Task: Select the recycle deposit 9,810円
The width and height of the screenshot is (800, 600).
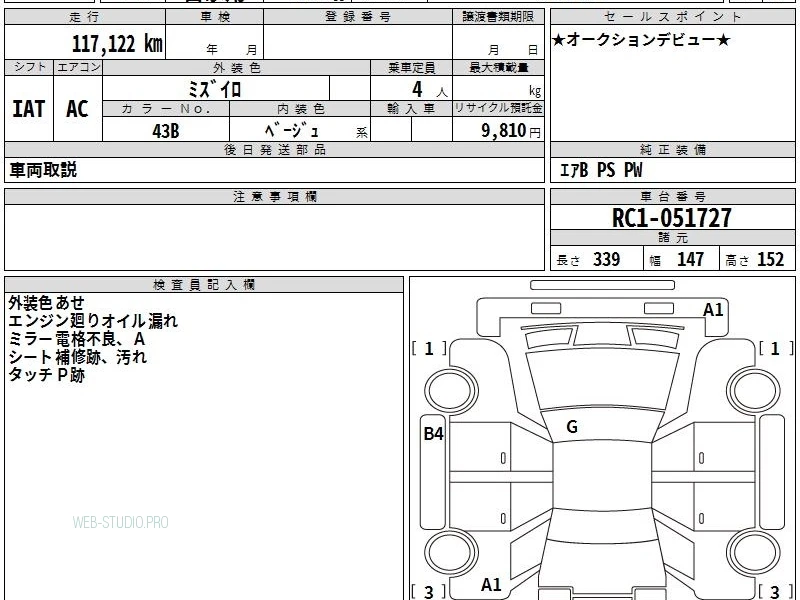Action: point(511,131)
